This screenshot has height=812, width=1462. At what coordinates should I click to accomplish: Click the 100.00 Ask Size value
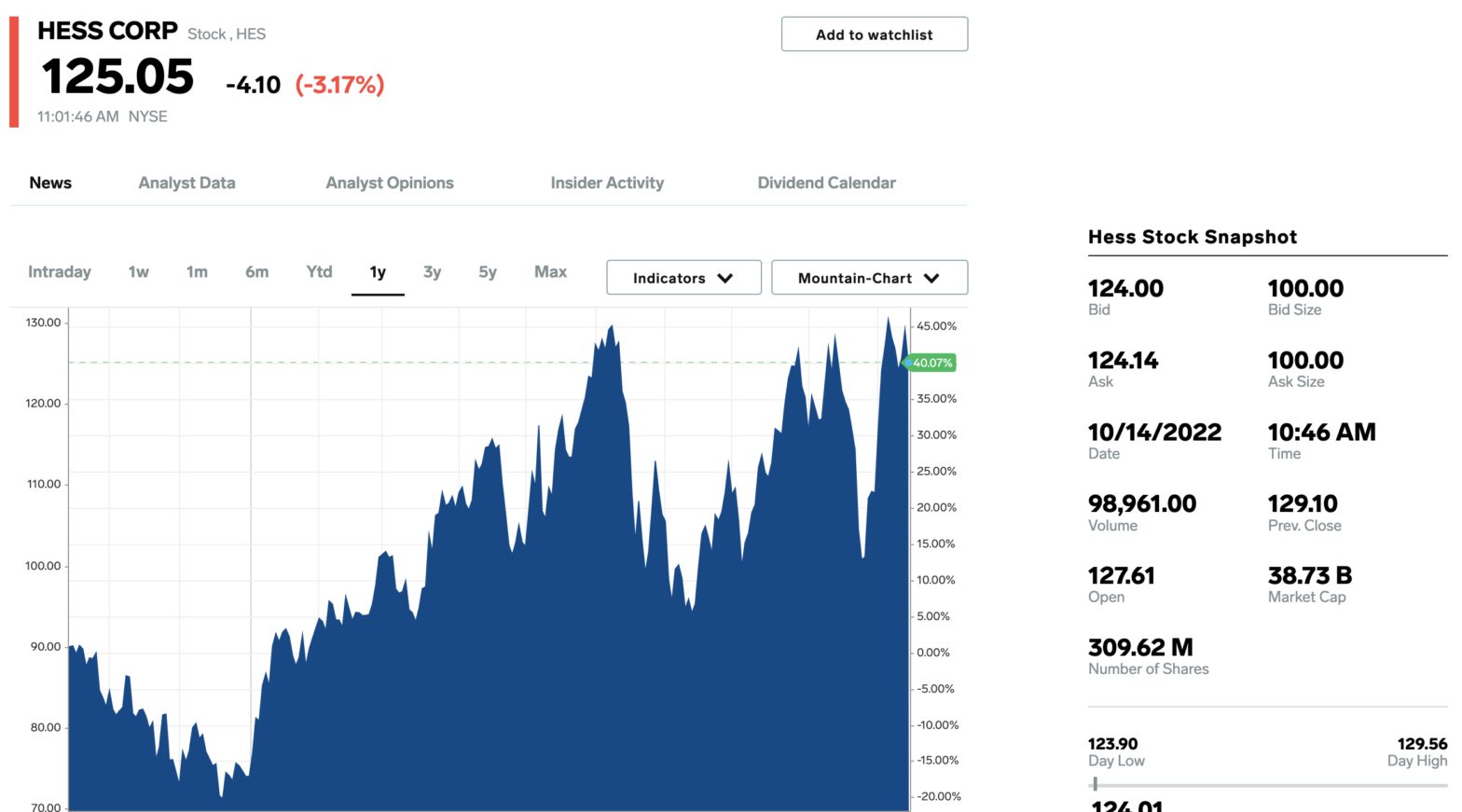pyautogui.click(x=1305, y=360)
